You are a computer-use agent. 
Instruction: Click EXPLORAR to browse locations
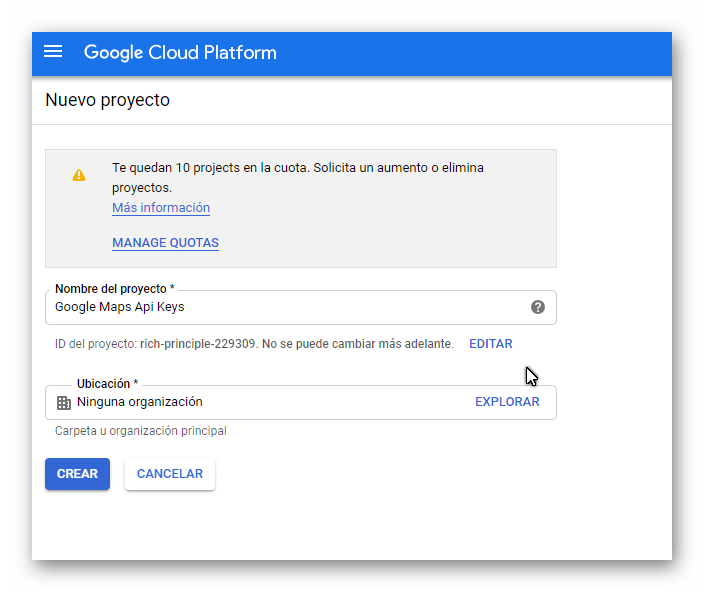507,402
